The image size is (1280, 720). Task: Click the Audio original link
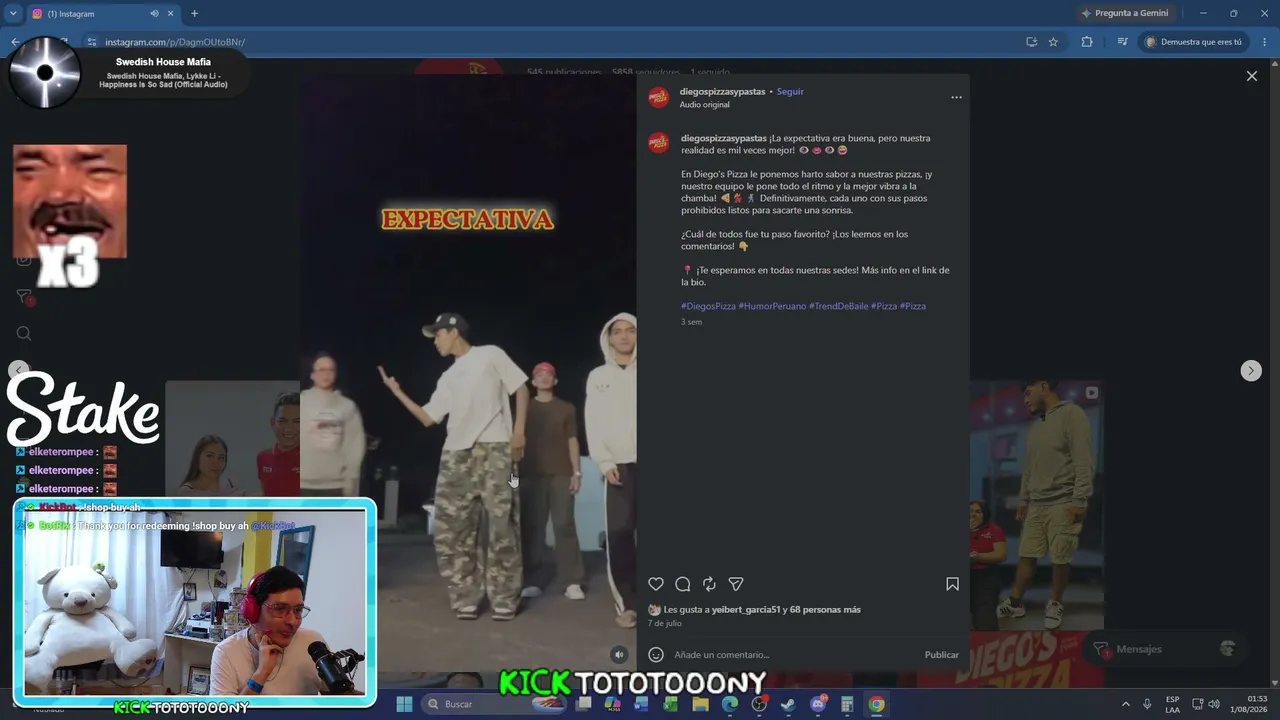[704, 105]
